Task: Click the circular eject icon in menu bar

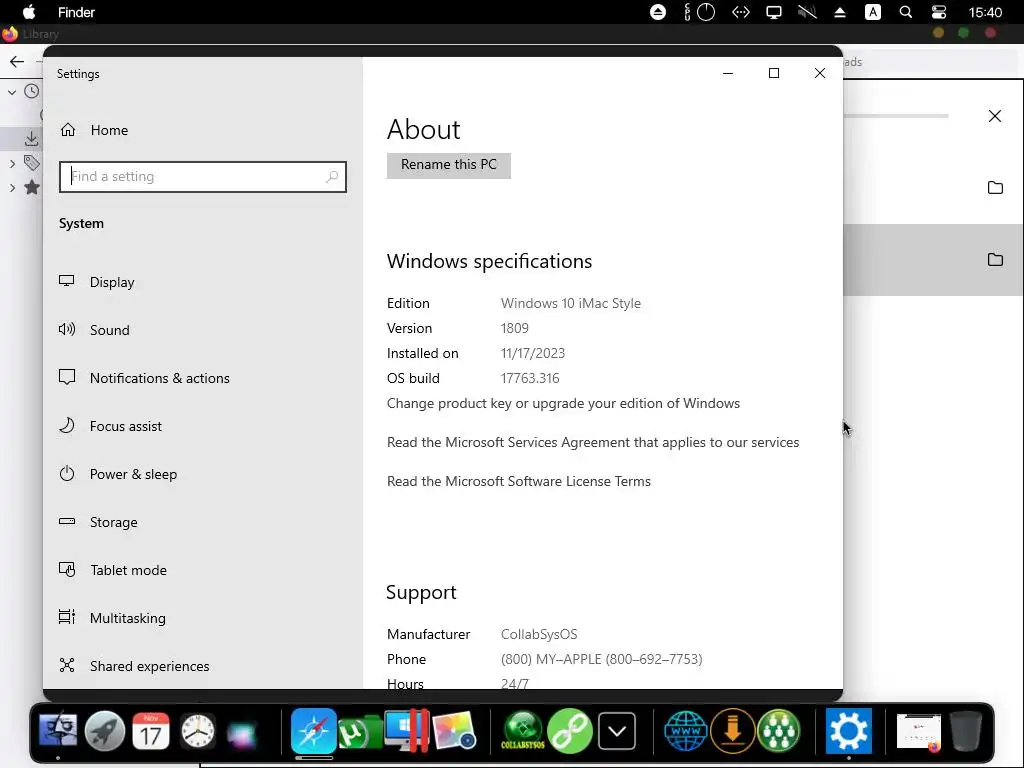Action: pyautogui.click(x=658, y=12)
